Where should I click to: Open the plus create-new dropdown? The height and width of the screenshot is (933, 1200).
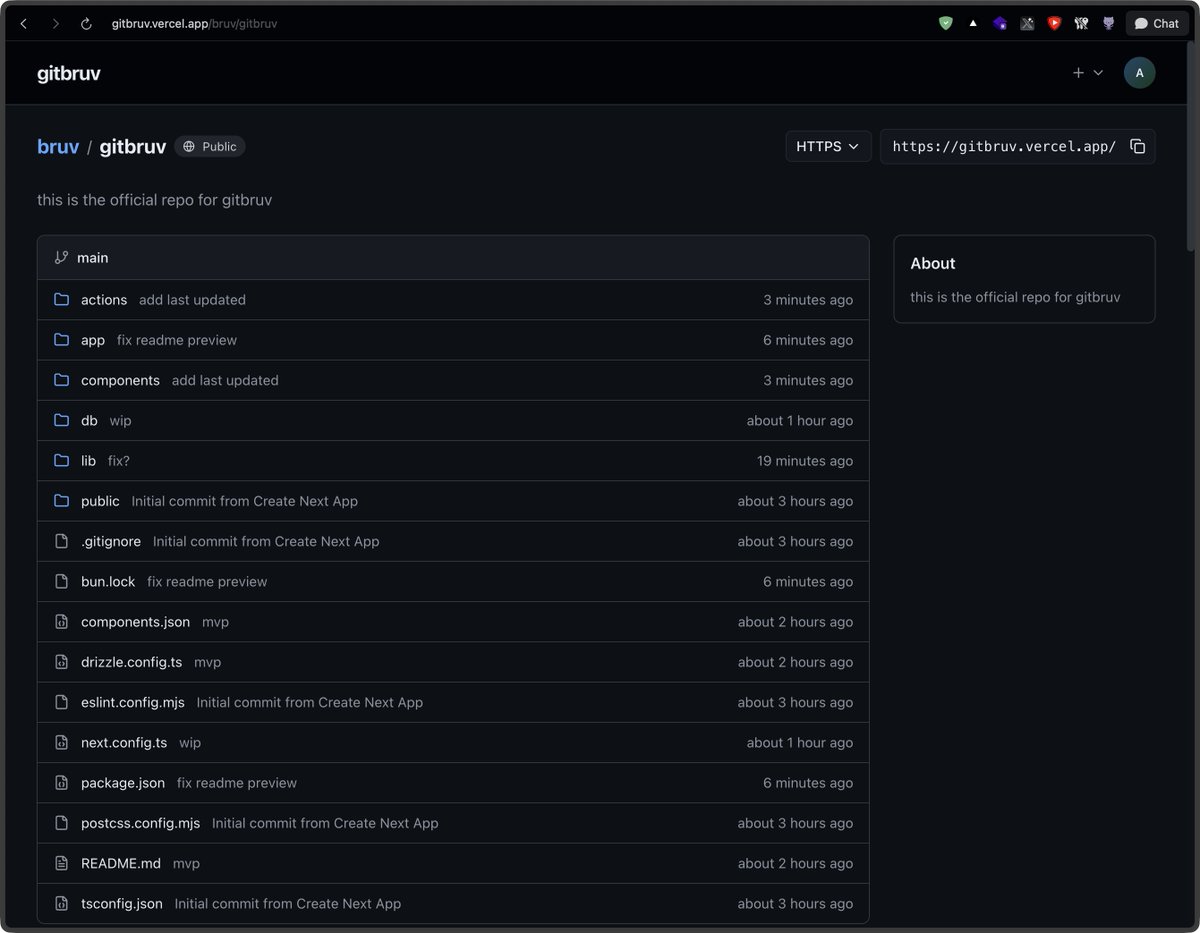coord(1087,73)
